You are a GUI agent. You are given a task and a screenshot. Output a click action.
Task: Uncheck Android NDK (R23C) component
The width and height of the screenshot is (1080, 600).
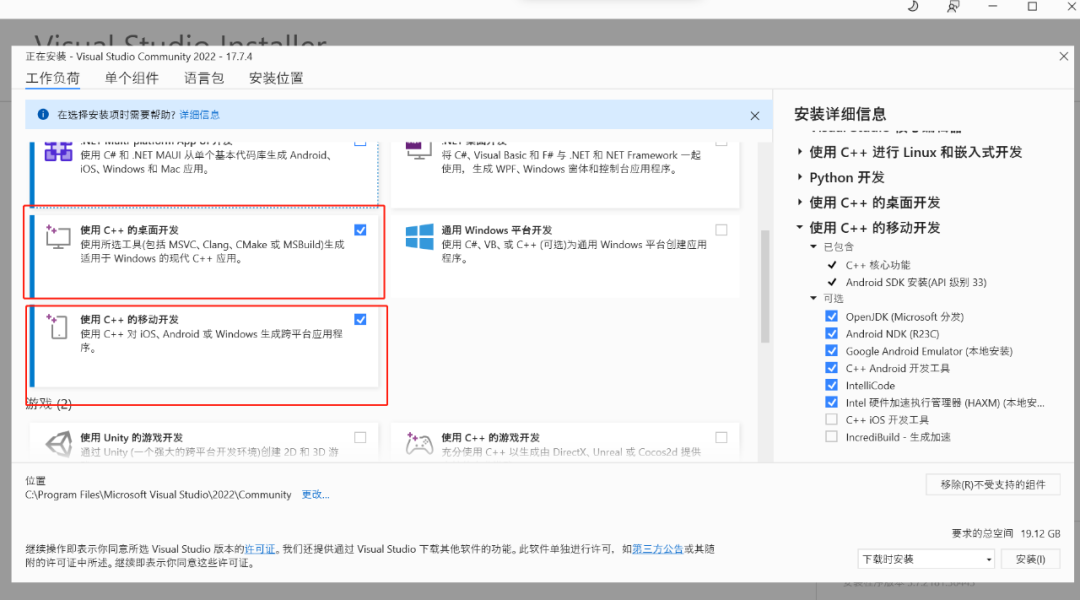[831, 333]
